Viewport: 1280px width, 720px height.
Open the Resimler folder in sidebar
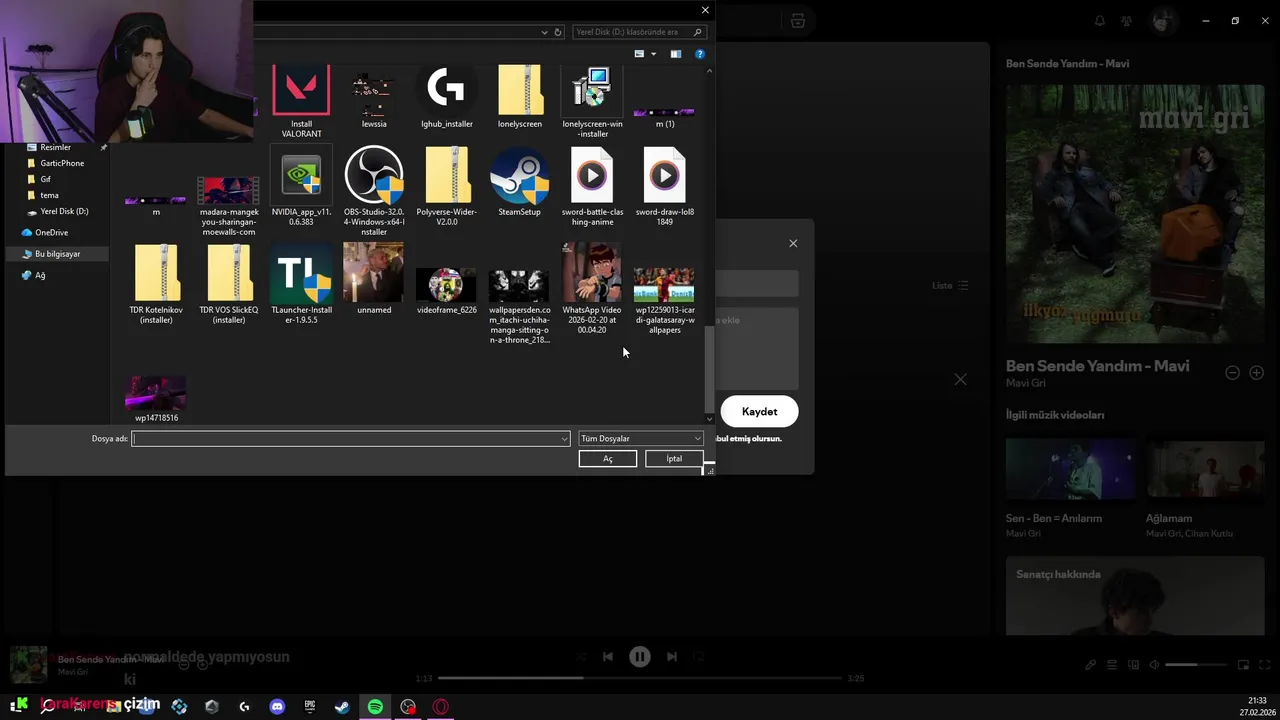point(55,147)
